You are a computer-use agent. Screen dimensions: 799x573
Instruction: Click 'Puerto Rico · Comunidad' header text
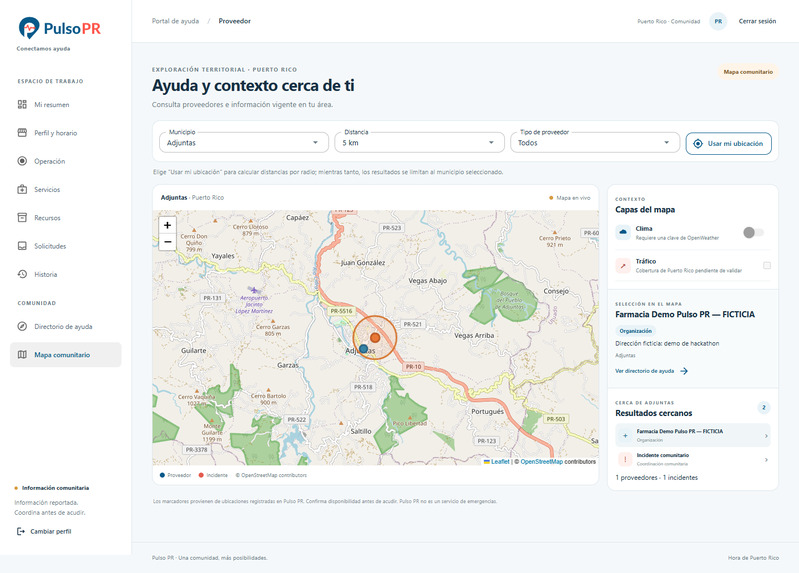(x=669, y=21)
